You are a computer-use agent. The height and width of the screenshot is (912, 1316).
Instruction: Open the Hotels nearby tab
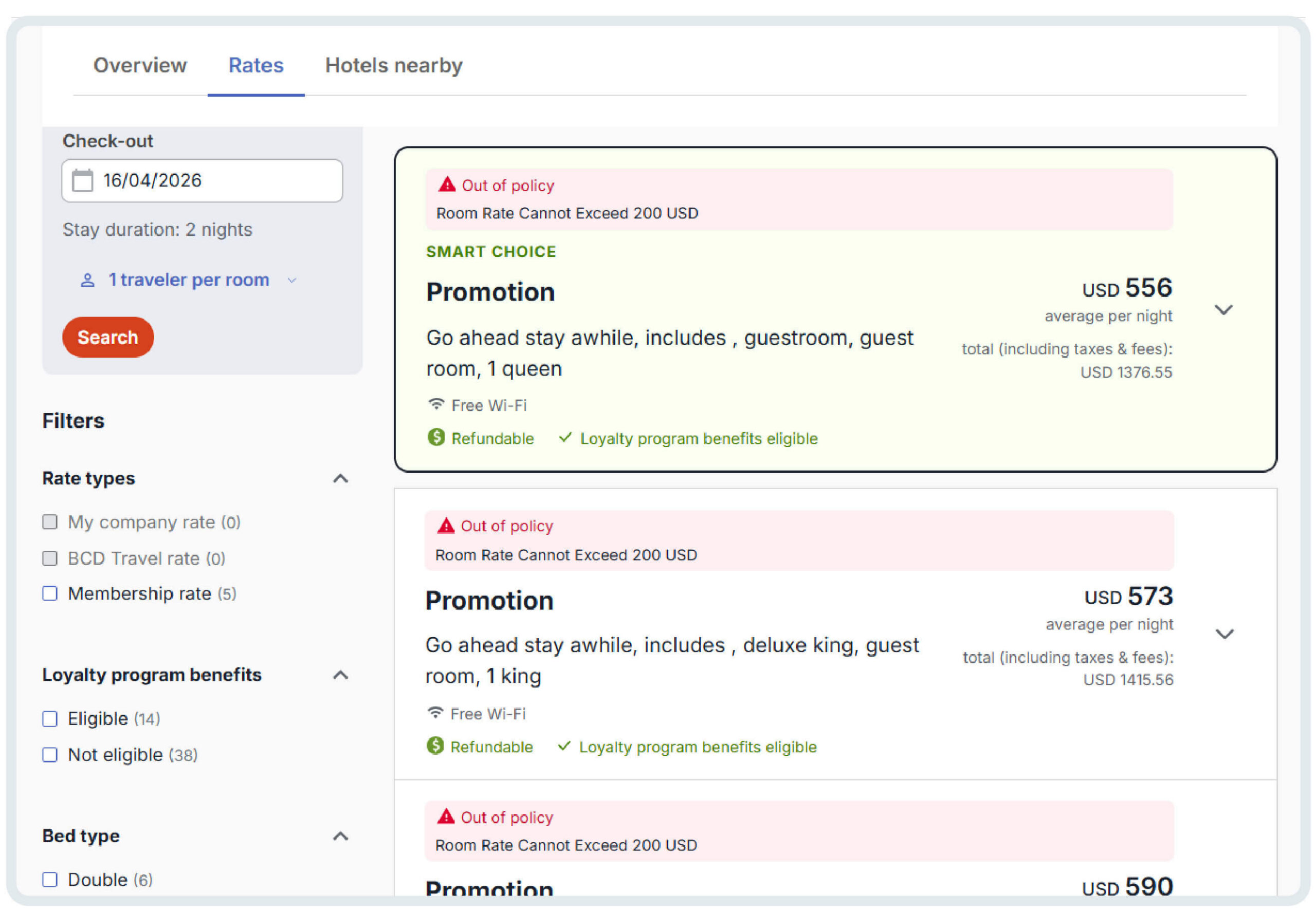[x=393, y=65]
